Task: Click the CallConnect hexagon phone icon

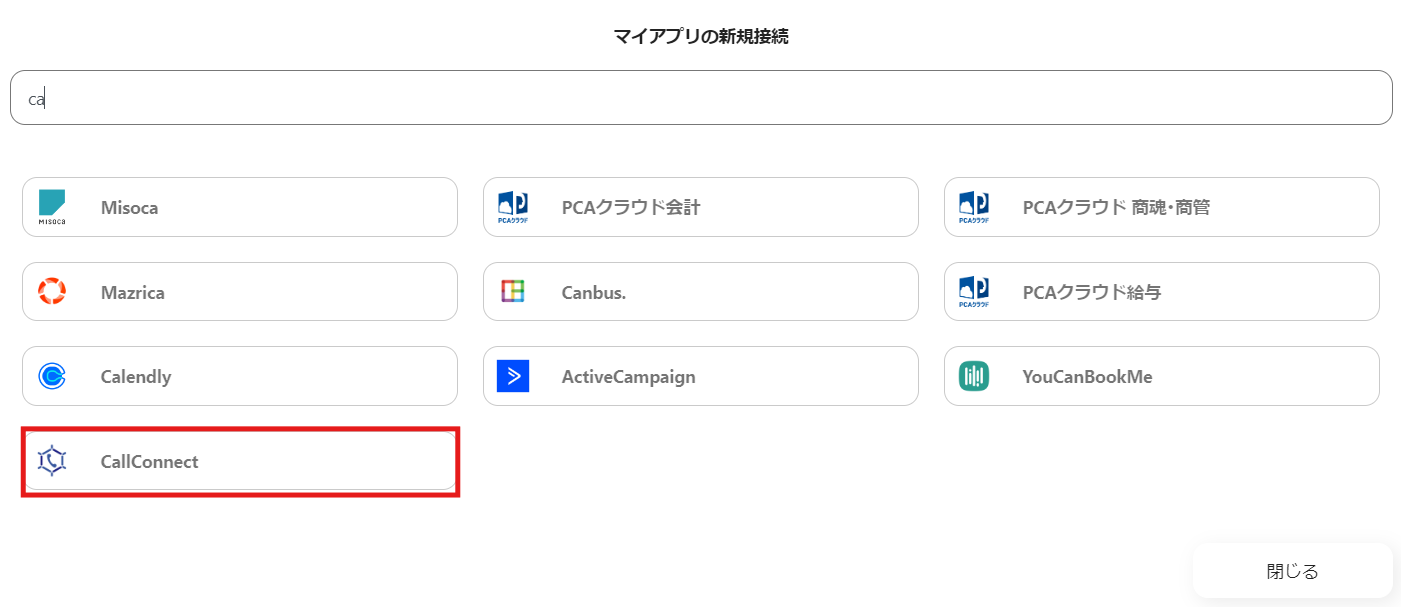Action: (52, 461)
